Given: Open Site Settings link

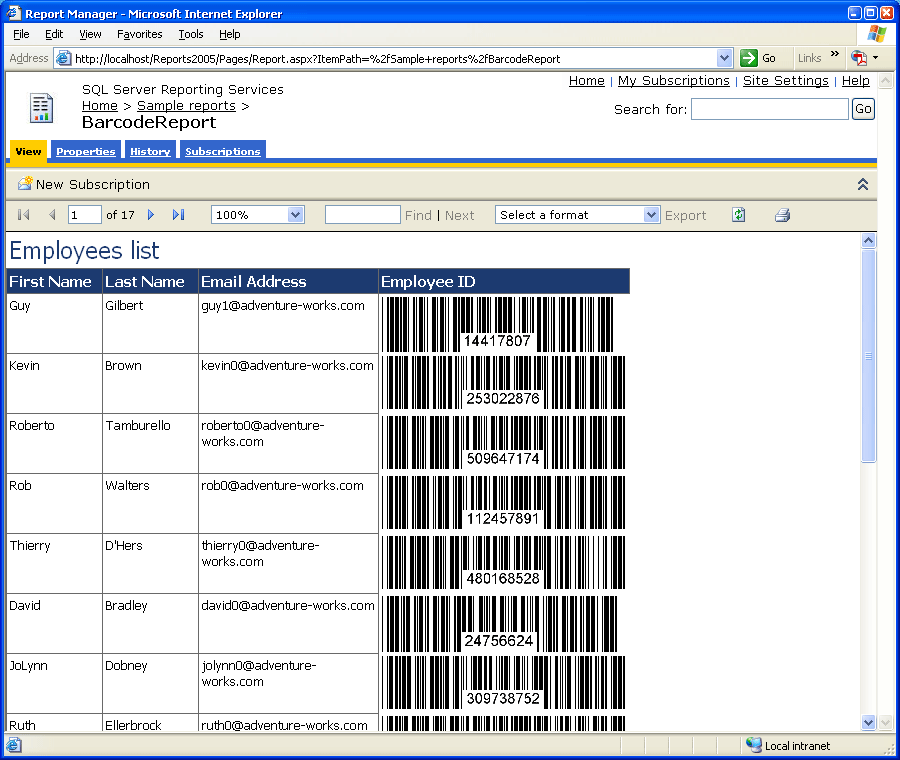Looking at the screenshot, I should pos(785,81).
